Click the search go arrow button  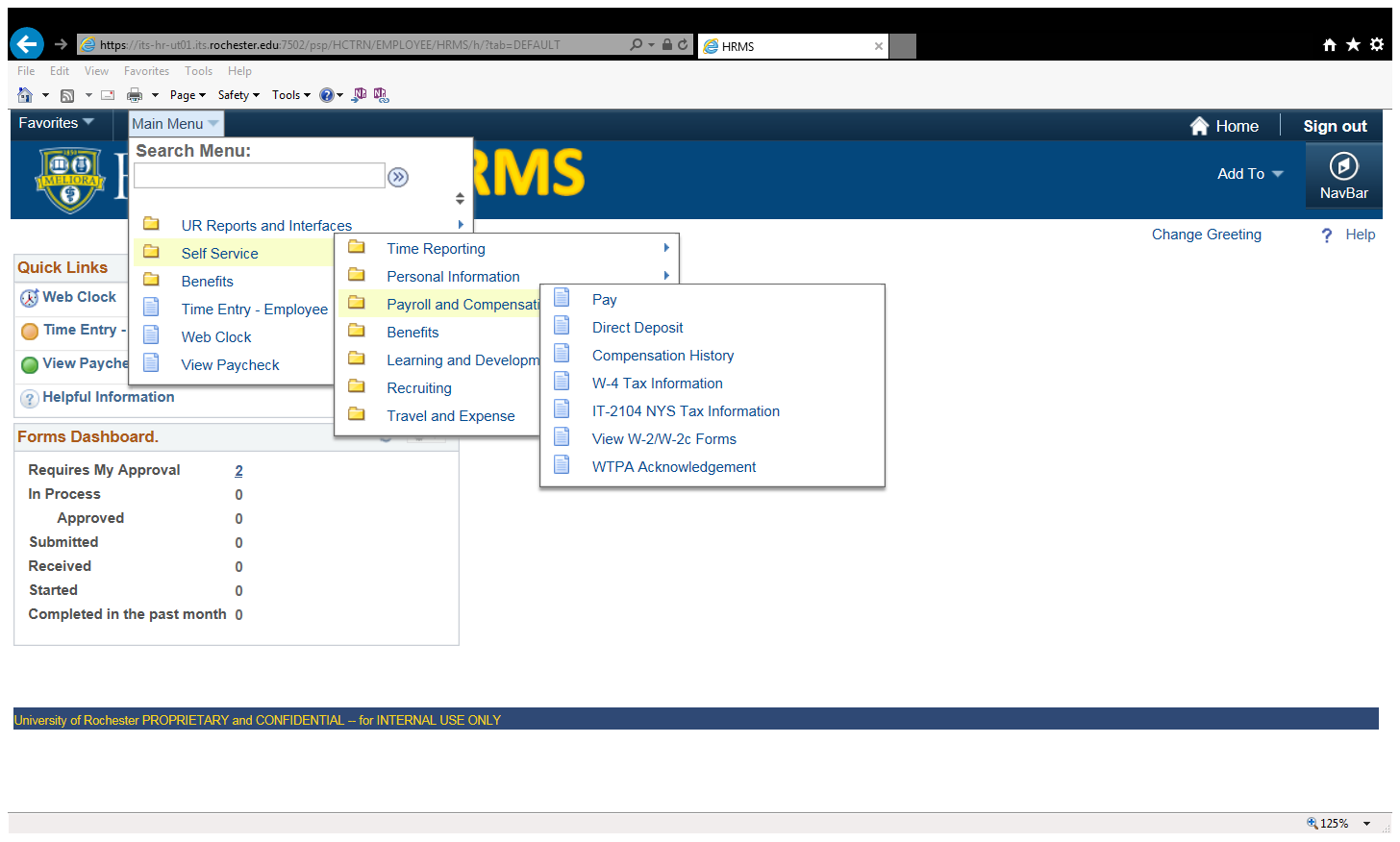pos(398,177)
